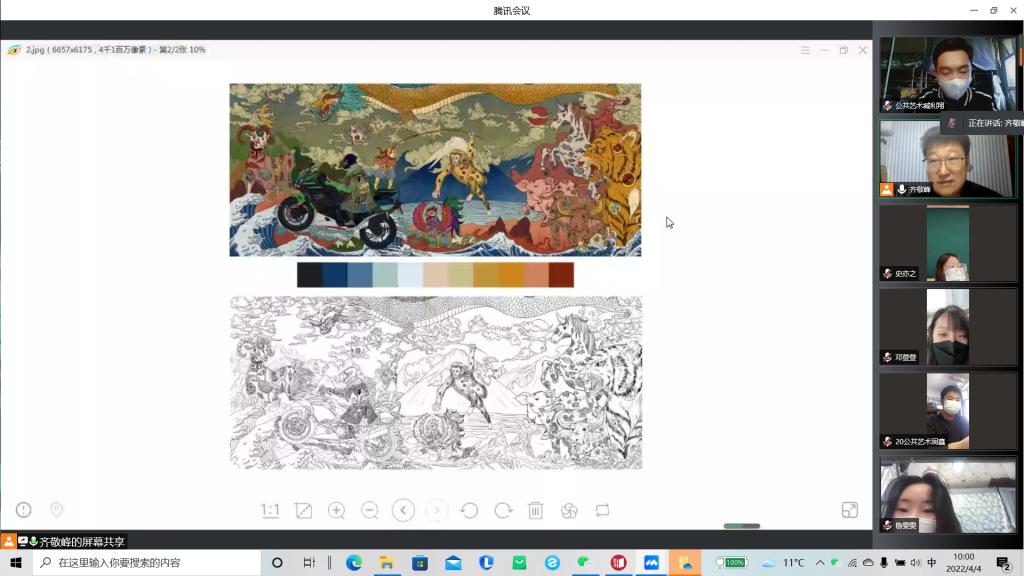This screenshot has height=576, width=1024.
Task: Rotate the image clockwise
Action: [x=503, y=511]
